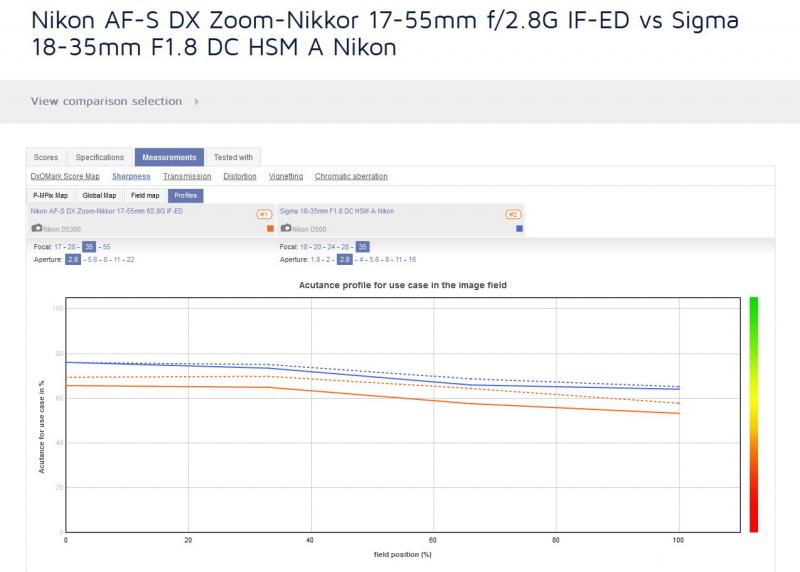The image size is (800, 572).
Task: Switch to the Specifications tab
Action: (x=100, y=157)
